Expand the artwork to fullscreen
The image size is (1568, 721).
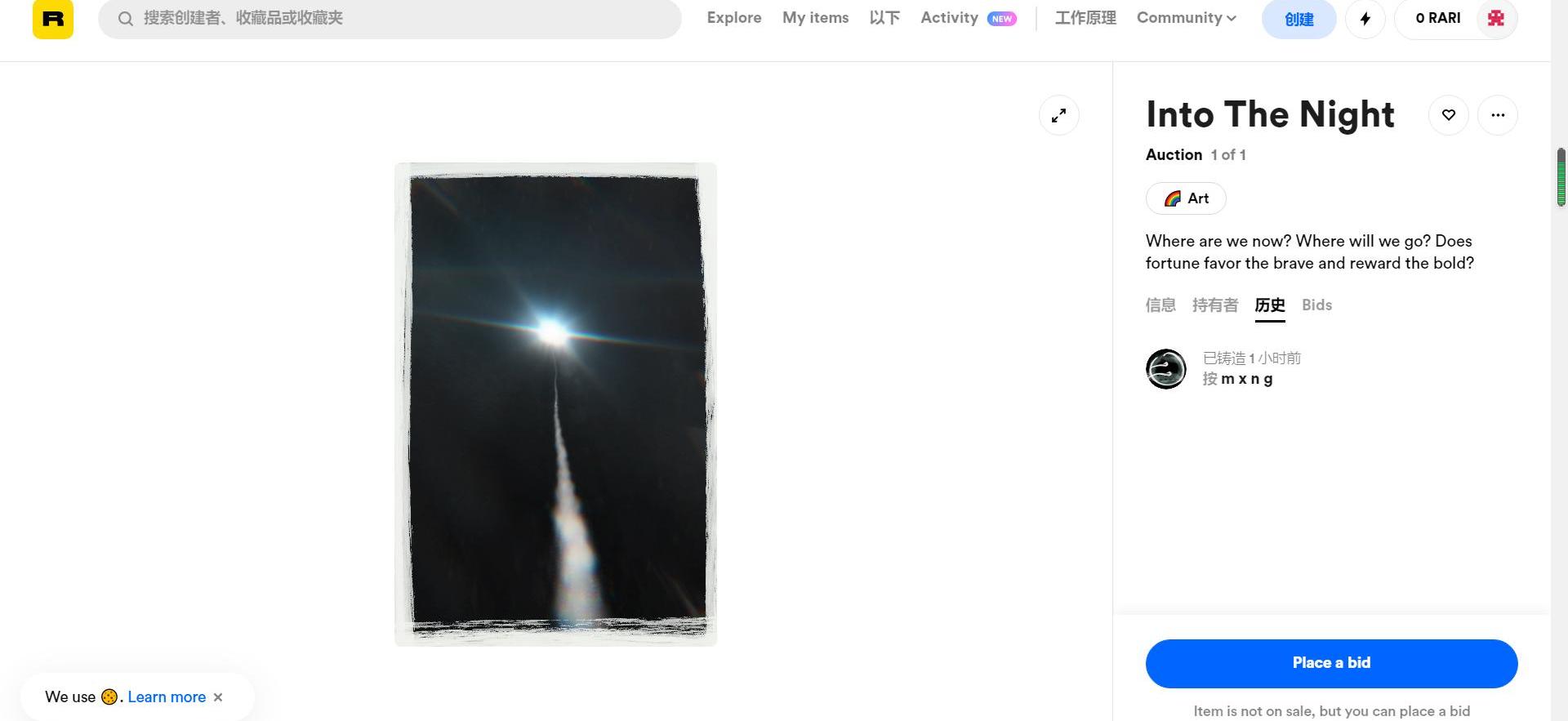coord(1058,115)
